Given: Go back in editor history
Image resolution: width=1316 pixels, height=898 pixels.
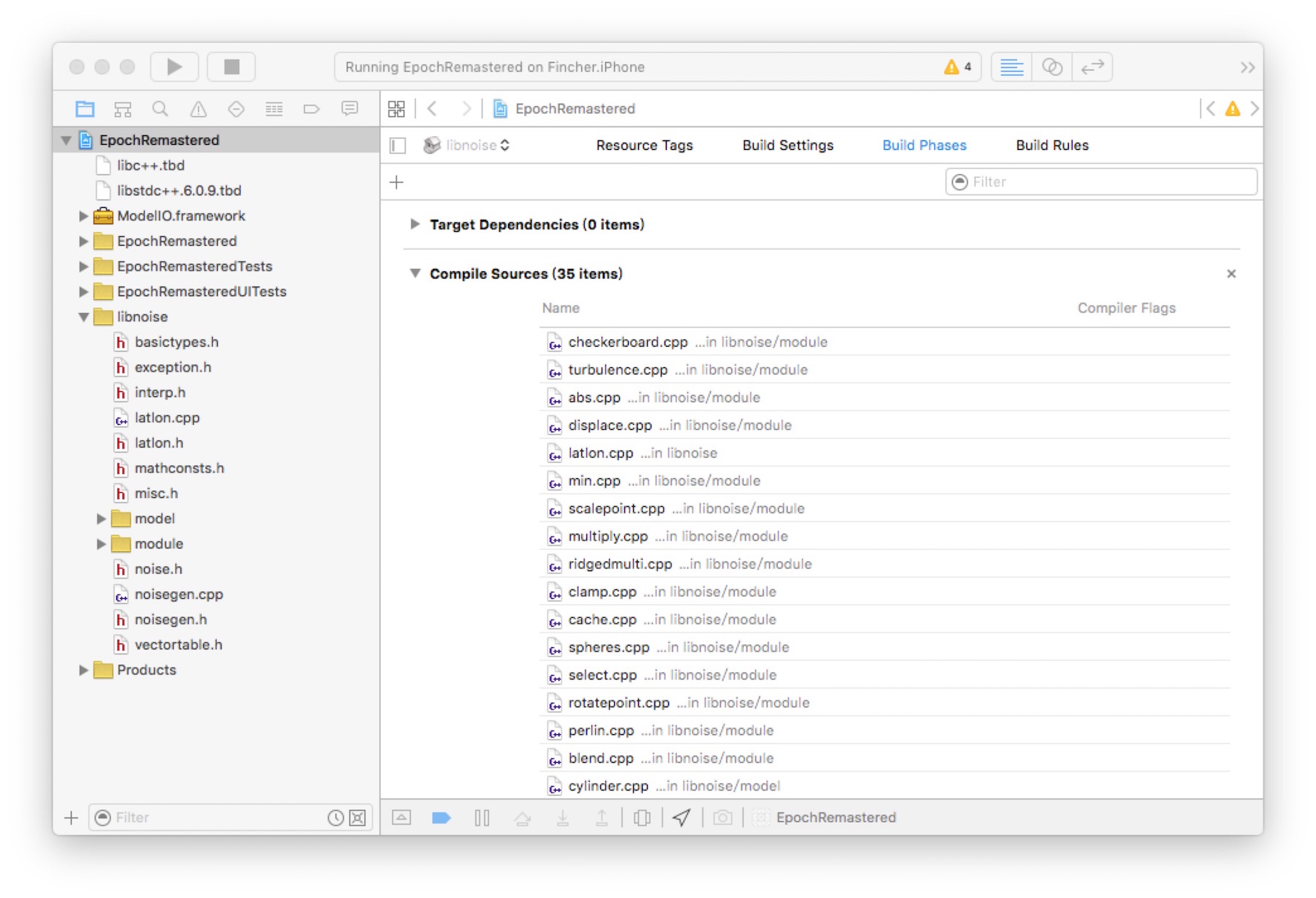Looking at the screenshot, I should [432, 109].
